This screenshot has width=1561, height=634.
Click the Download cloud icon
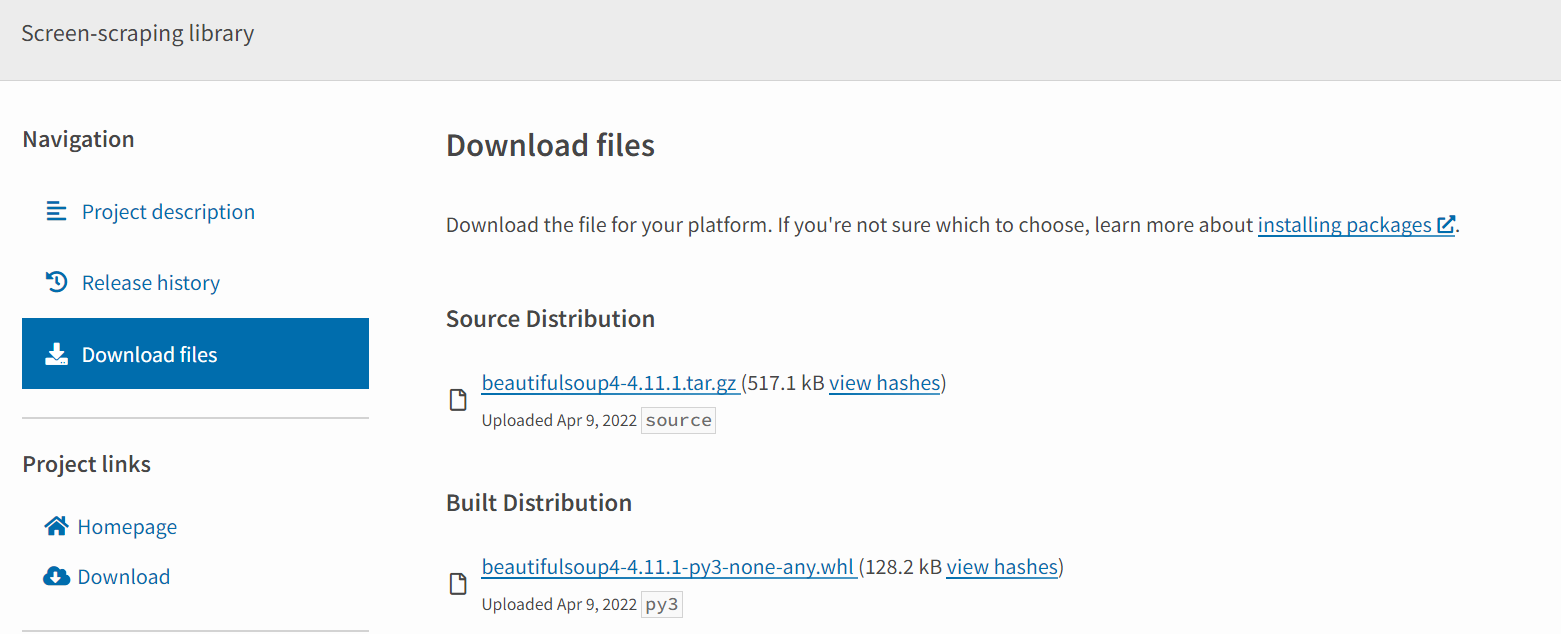[55, 575]
